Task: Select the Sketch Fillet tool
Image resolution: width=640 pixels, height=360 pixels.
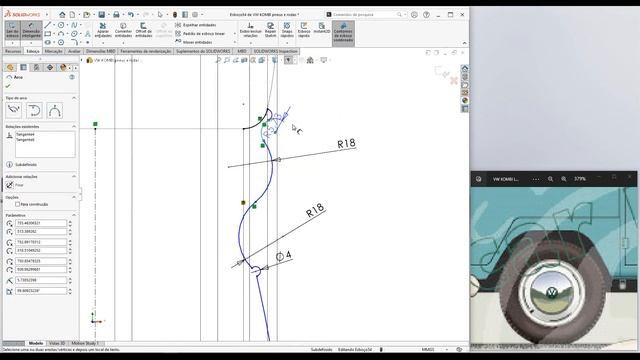Action: [x=74, y=42]
